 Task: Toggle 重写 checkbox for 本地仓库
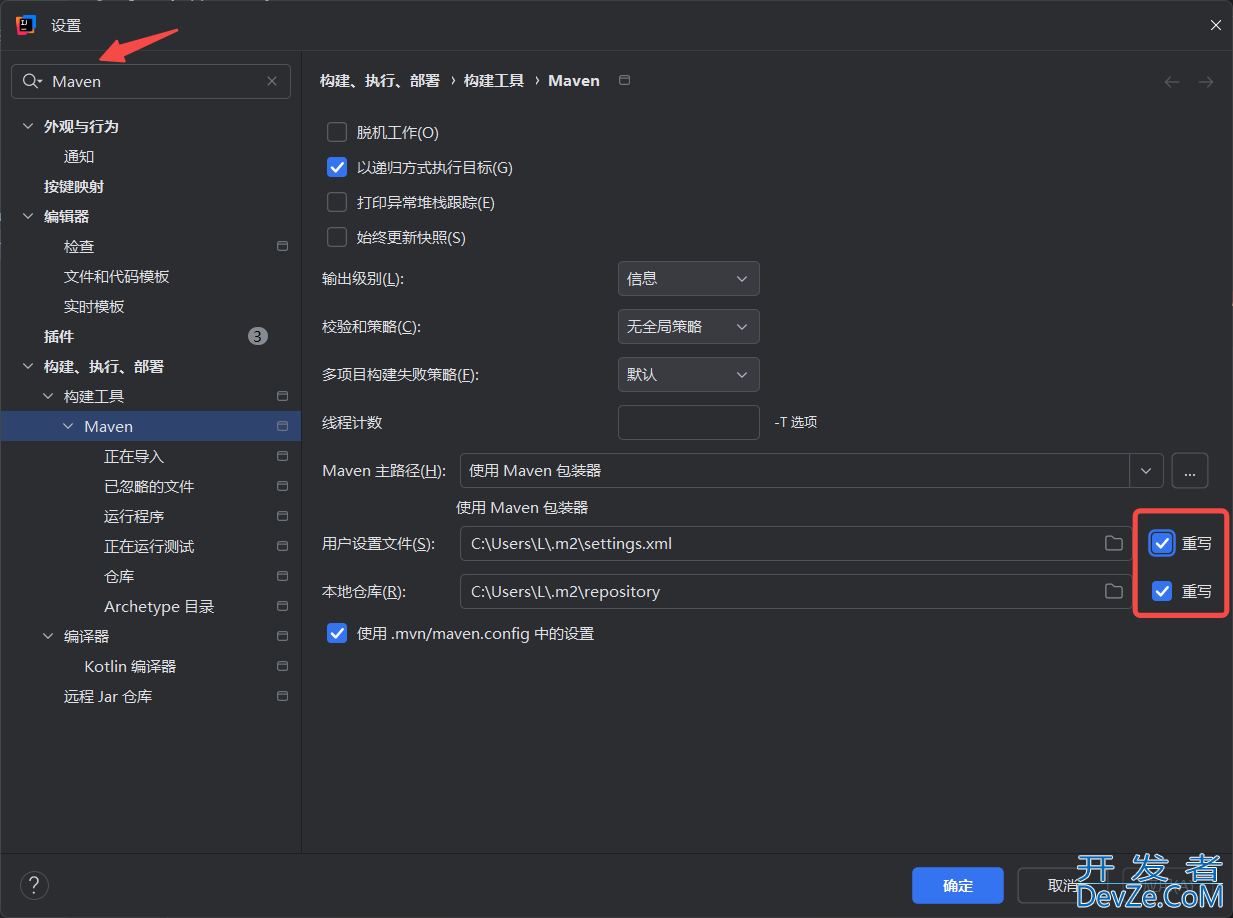[1162, 591]
